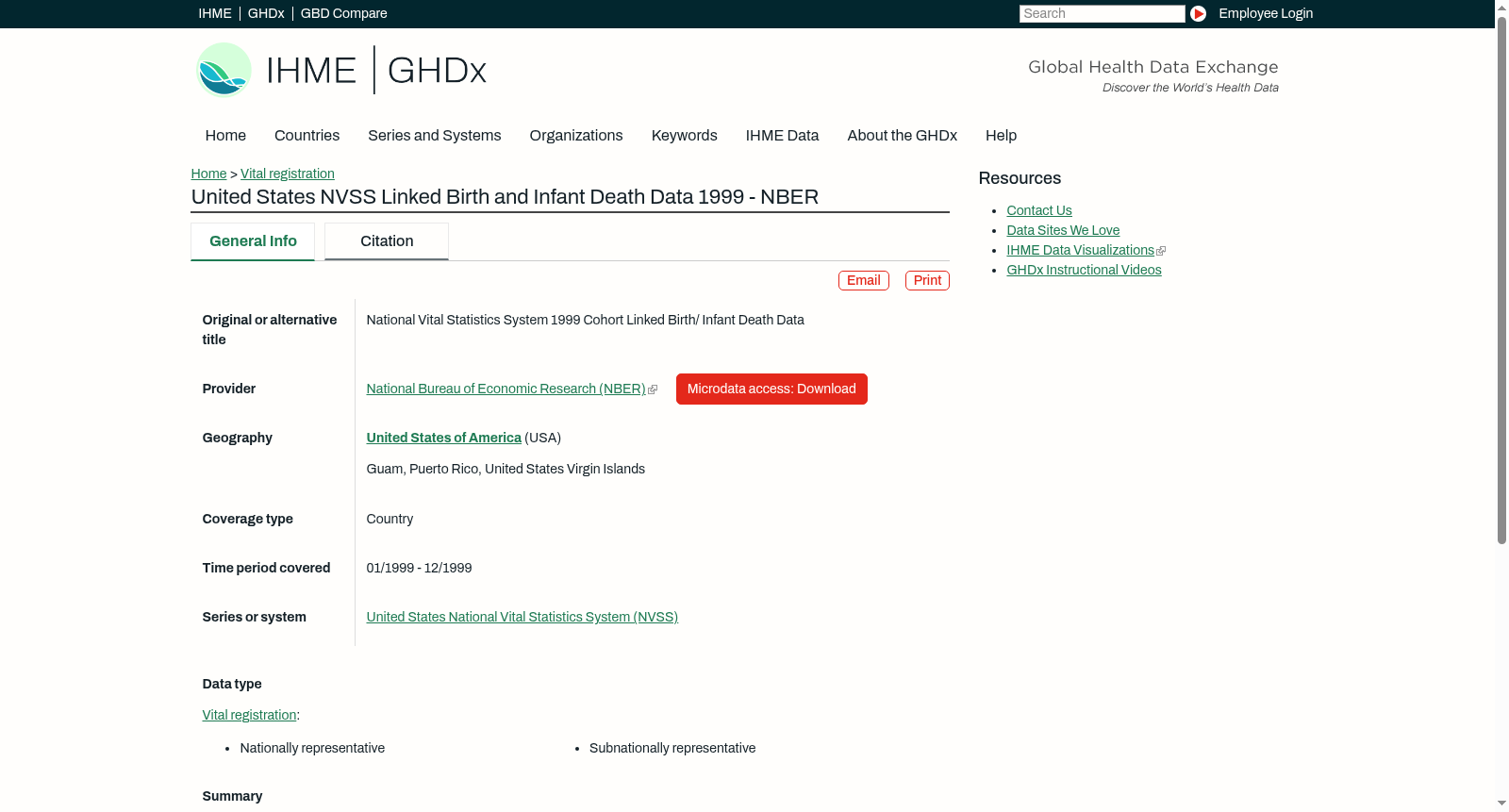Open Series and Systems menu
The image size is (1509, 812).
coord(434,136)
